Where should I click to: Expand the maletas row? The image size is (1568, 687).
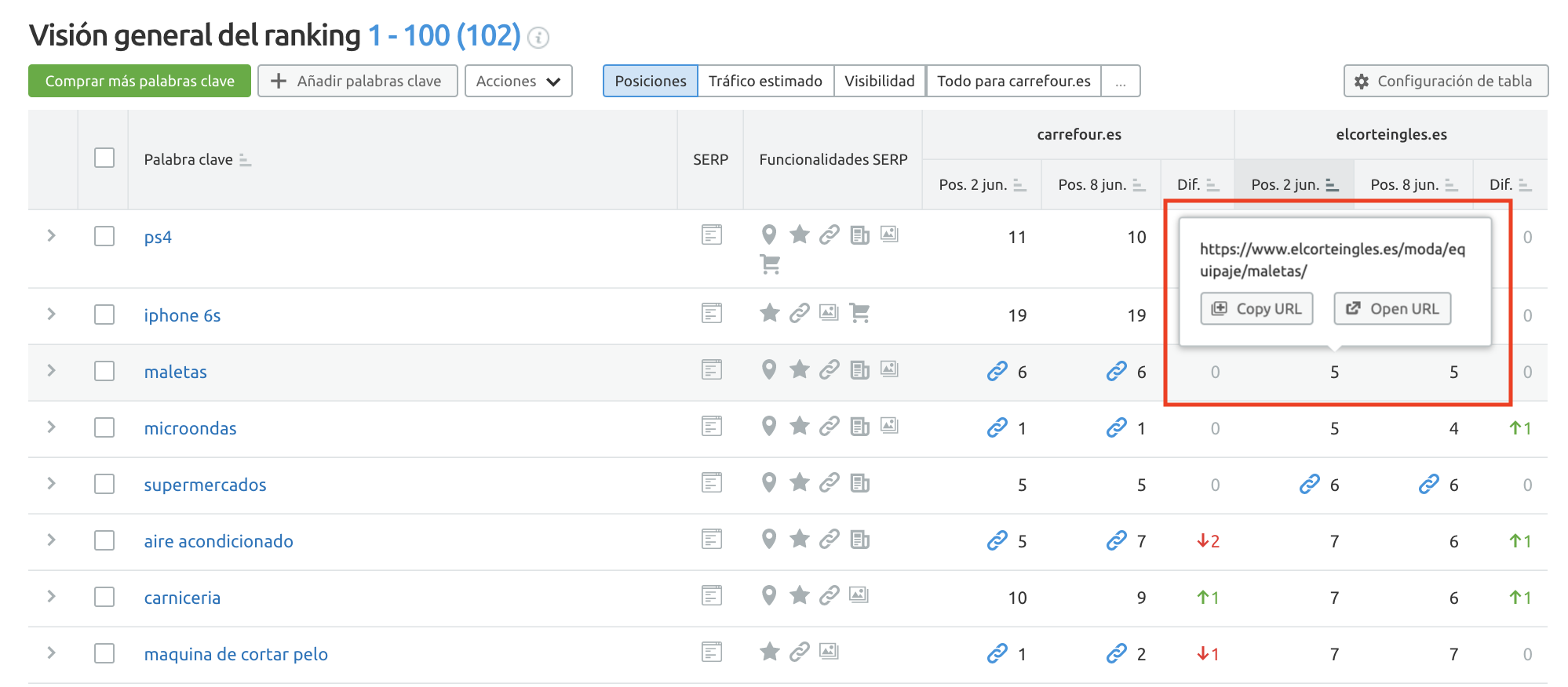pyautogui.click(x=52, y=370)
